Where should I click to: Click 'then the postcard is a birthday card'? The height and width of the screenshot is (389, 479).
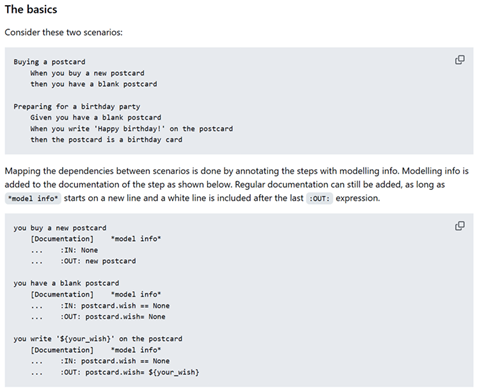(106, 140)
